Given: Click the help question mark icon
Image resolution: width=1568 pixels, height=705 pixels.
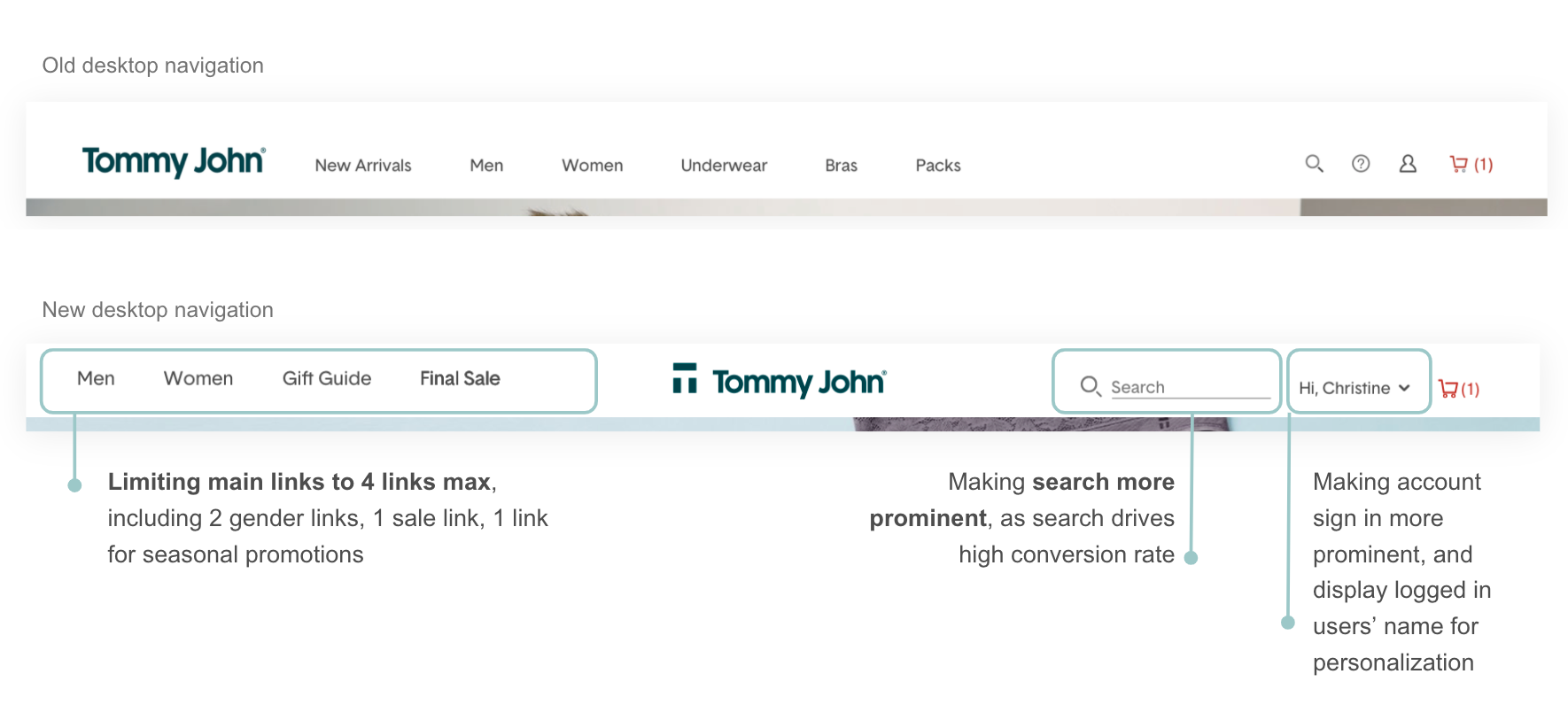Looking at the screenshot, I should 1361,164.
